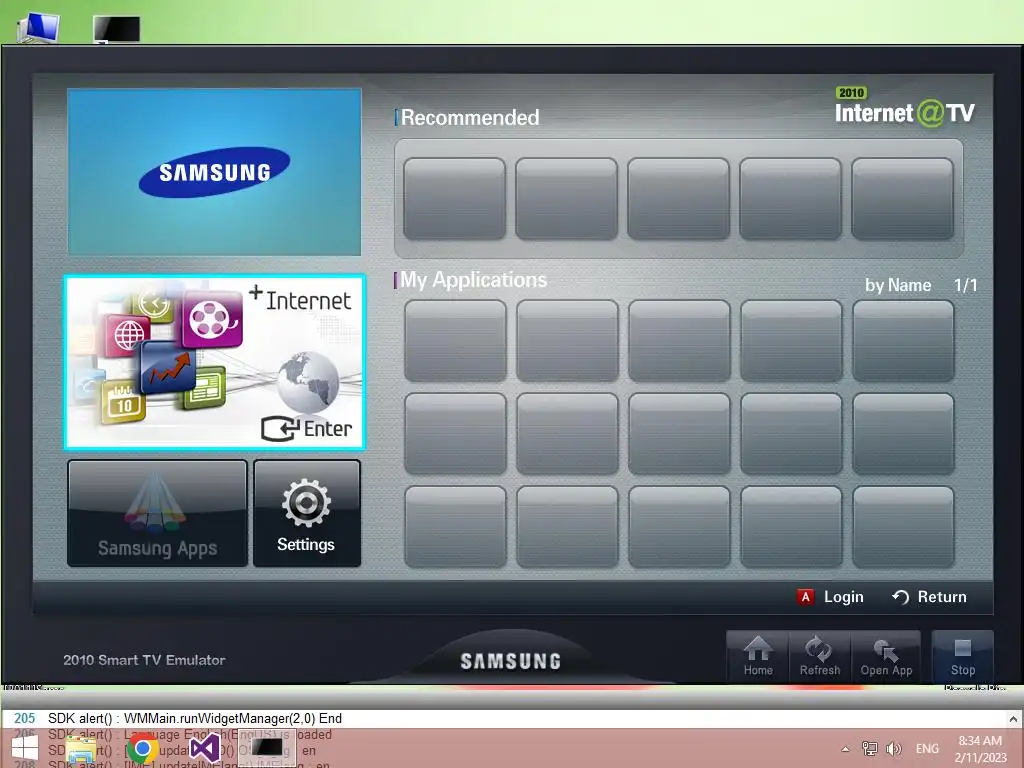
Task: Click the Home button in emulator bar
Action: point(758,656)
